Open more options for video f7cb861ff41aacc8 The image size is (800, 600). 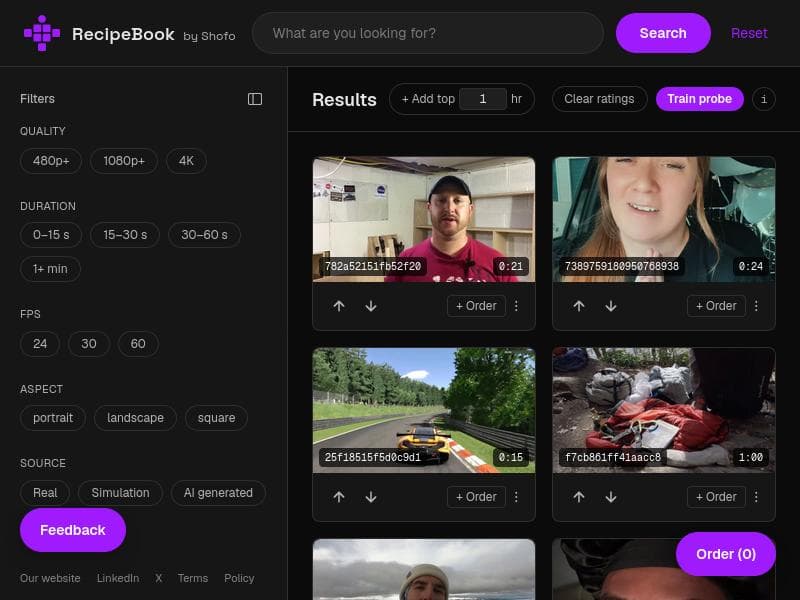pos(756,496)
